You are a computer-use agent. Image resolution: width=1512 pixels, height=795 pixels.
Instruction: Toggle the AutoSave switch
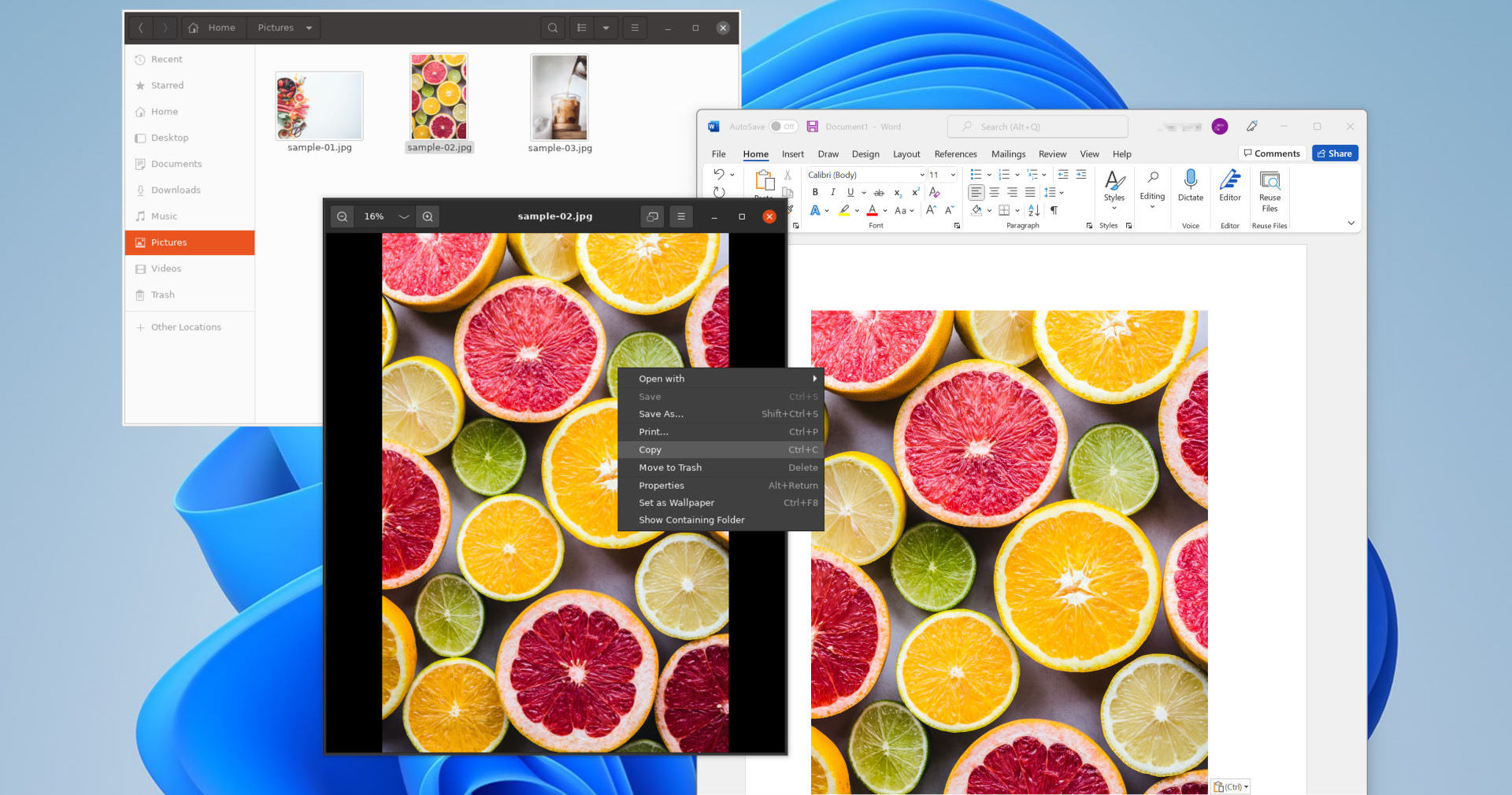click(784, 127)
